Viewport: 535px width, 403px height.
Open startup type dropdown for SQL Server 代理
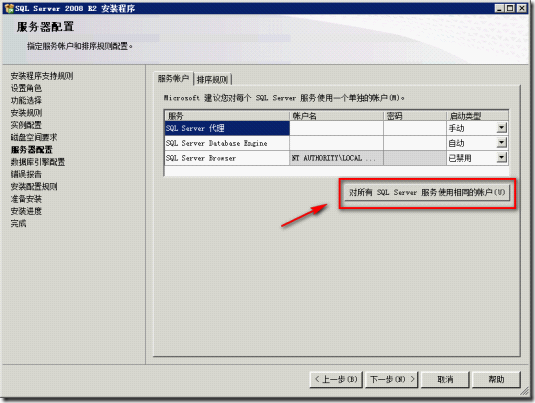tap(501, 128)
